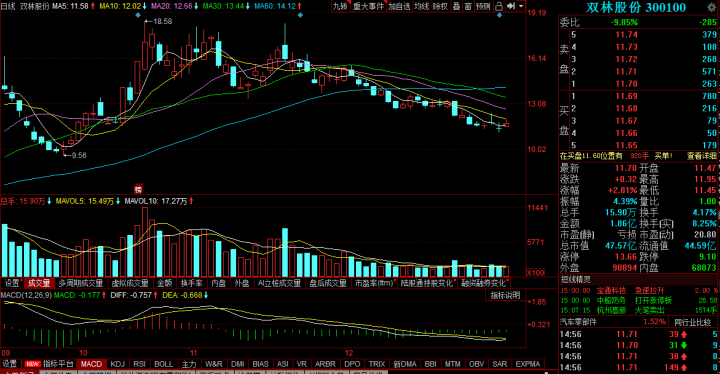Select the RSI indicator tab
This screenshot has width=720, height=374.
[x=140, y=364]
